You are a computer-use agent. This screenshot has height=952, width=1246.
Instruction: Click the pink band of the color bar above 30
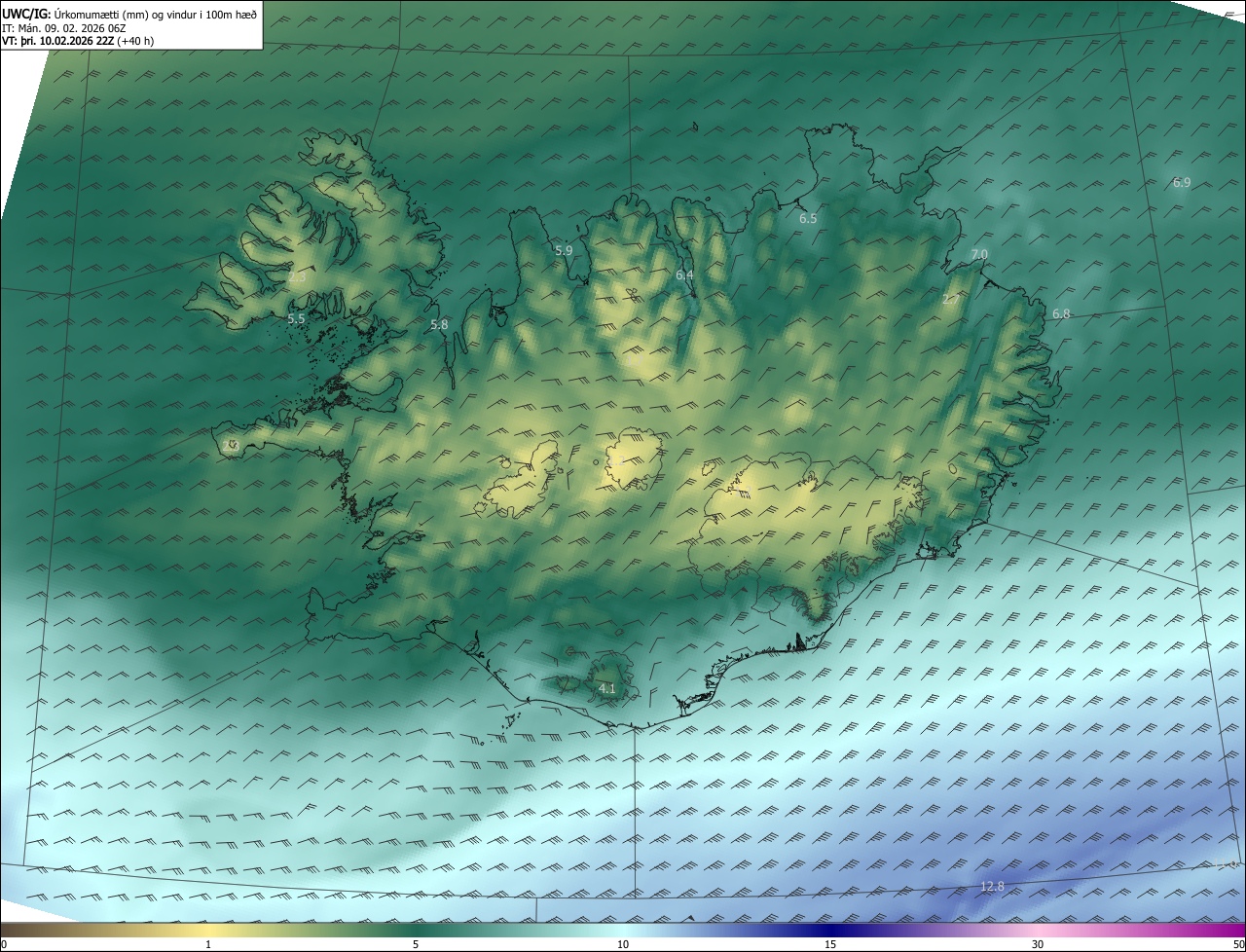[x=1038, y=931]
